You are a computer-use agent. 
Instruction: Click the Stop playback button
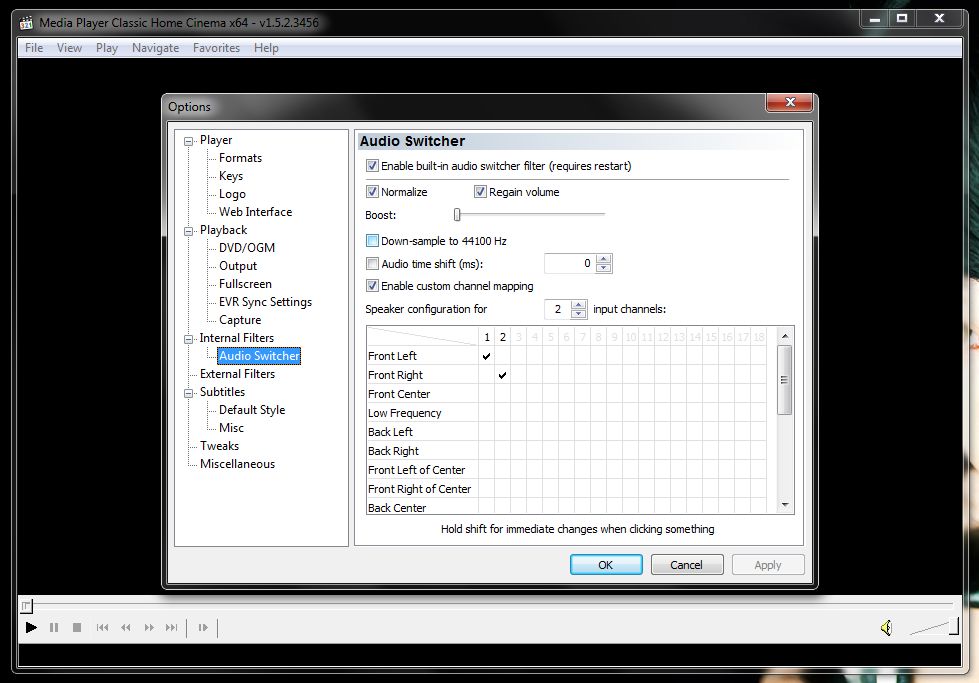[77, 627]
